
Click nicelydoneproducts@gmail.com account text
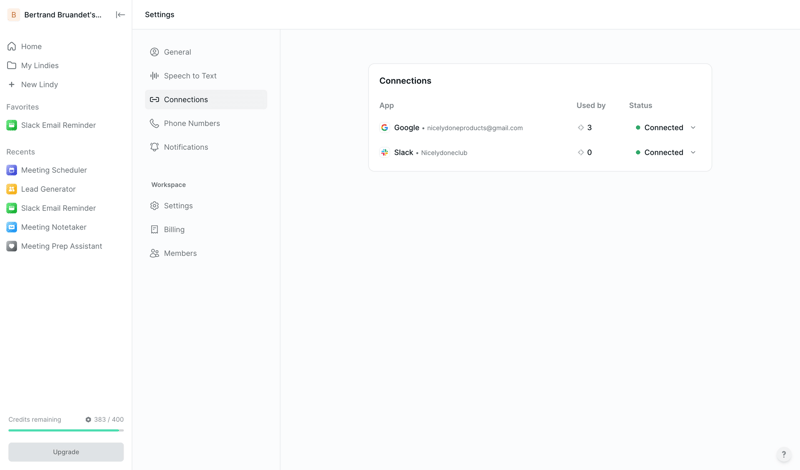[474, 128]
